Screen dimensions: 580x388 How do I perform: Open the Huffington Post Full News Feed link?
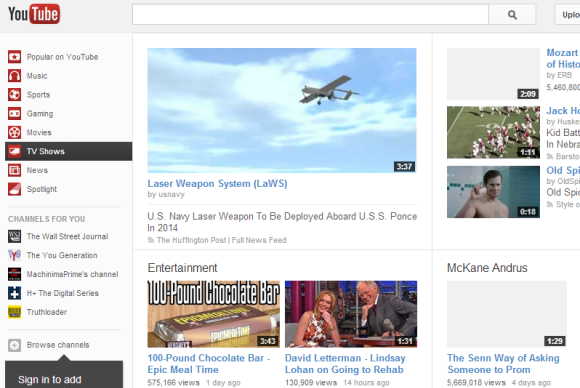pos(222,240)
